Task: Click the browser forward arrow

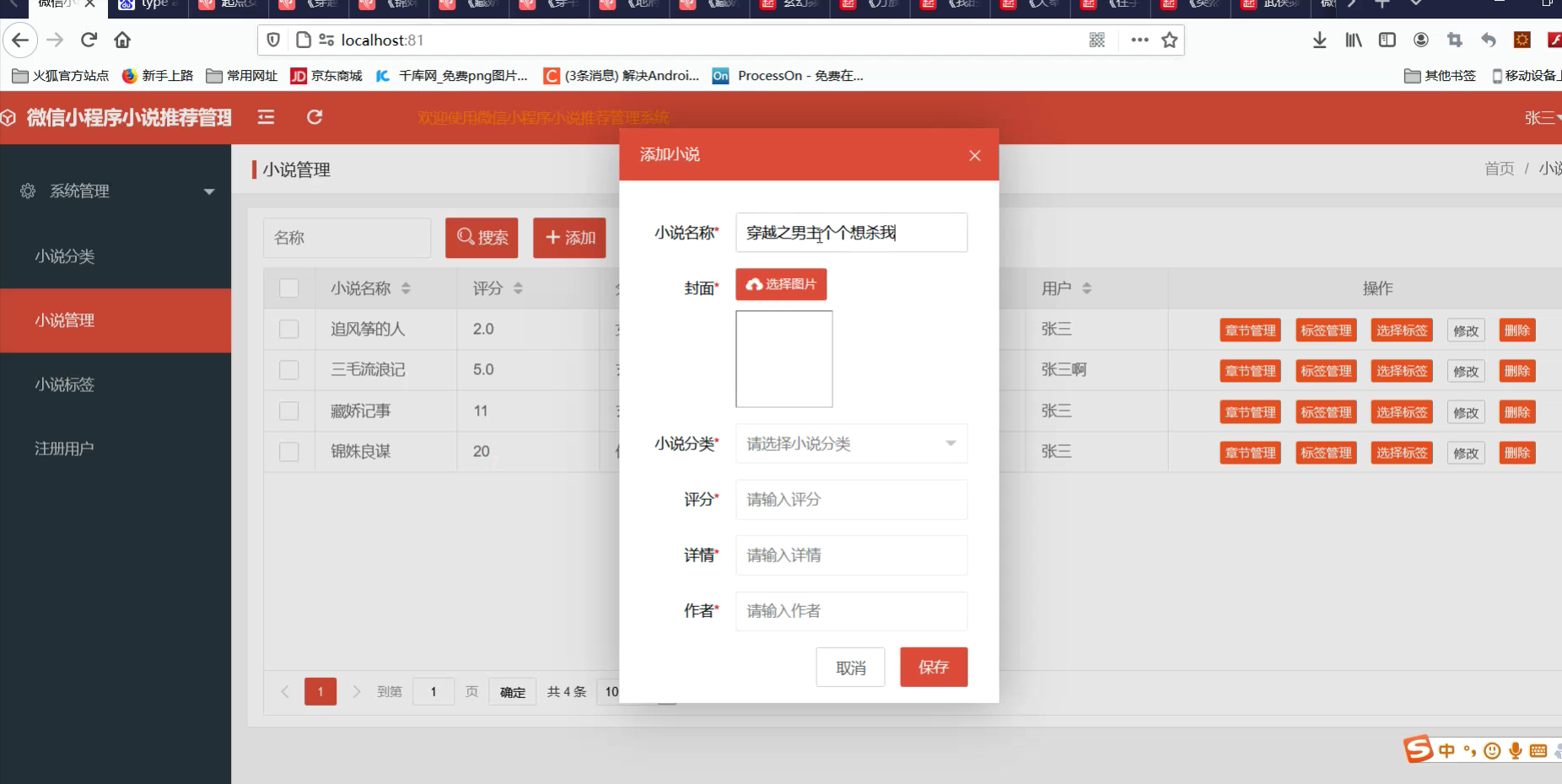Action: click(55, 40)
